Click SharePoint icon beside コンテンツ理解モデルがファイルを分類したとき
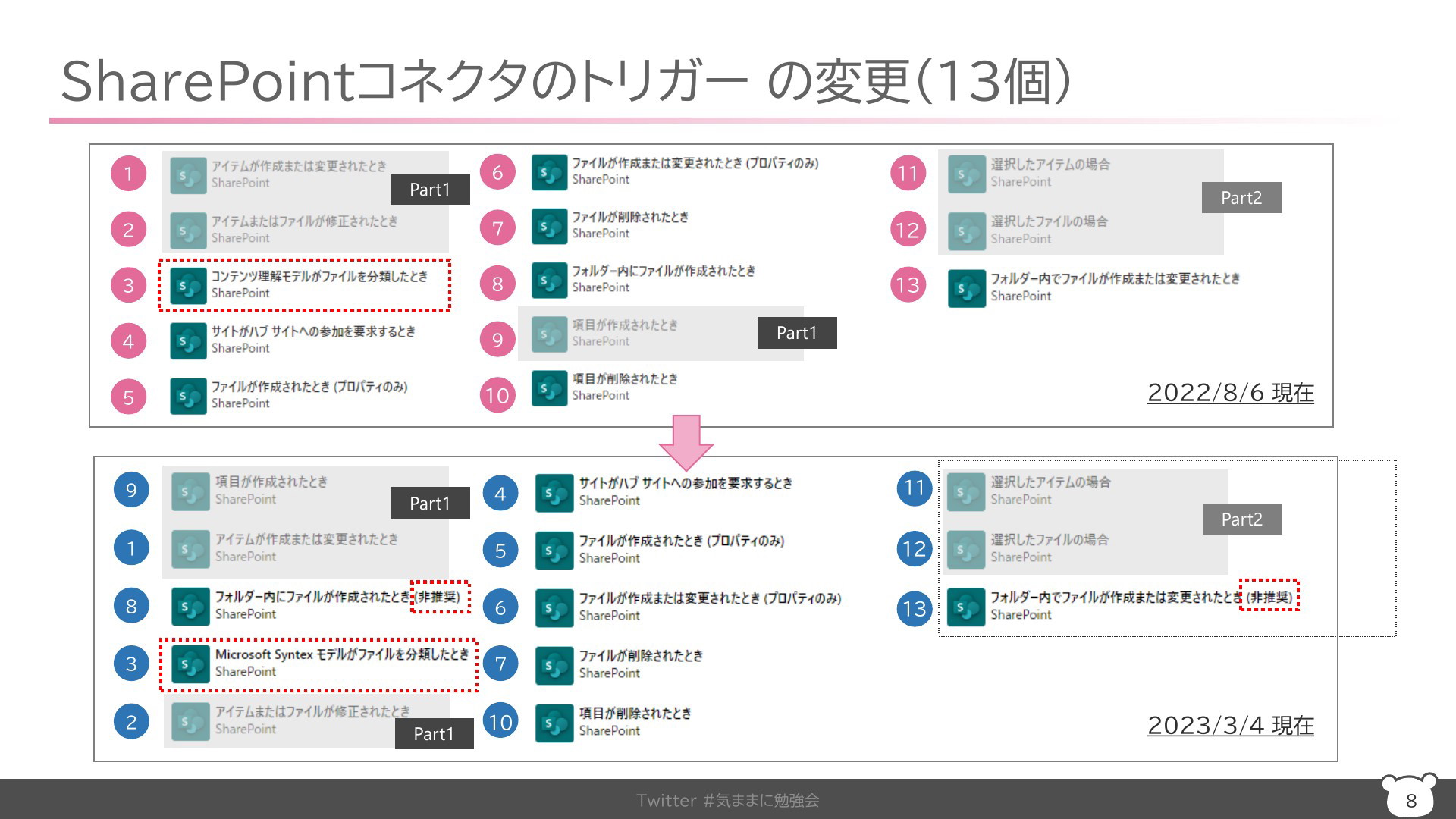The image size is (1456, 819). [x=188, y=286]
